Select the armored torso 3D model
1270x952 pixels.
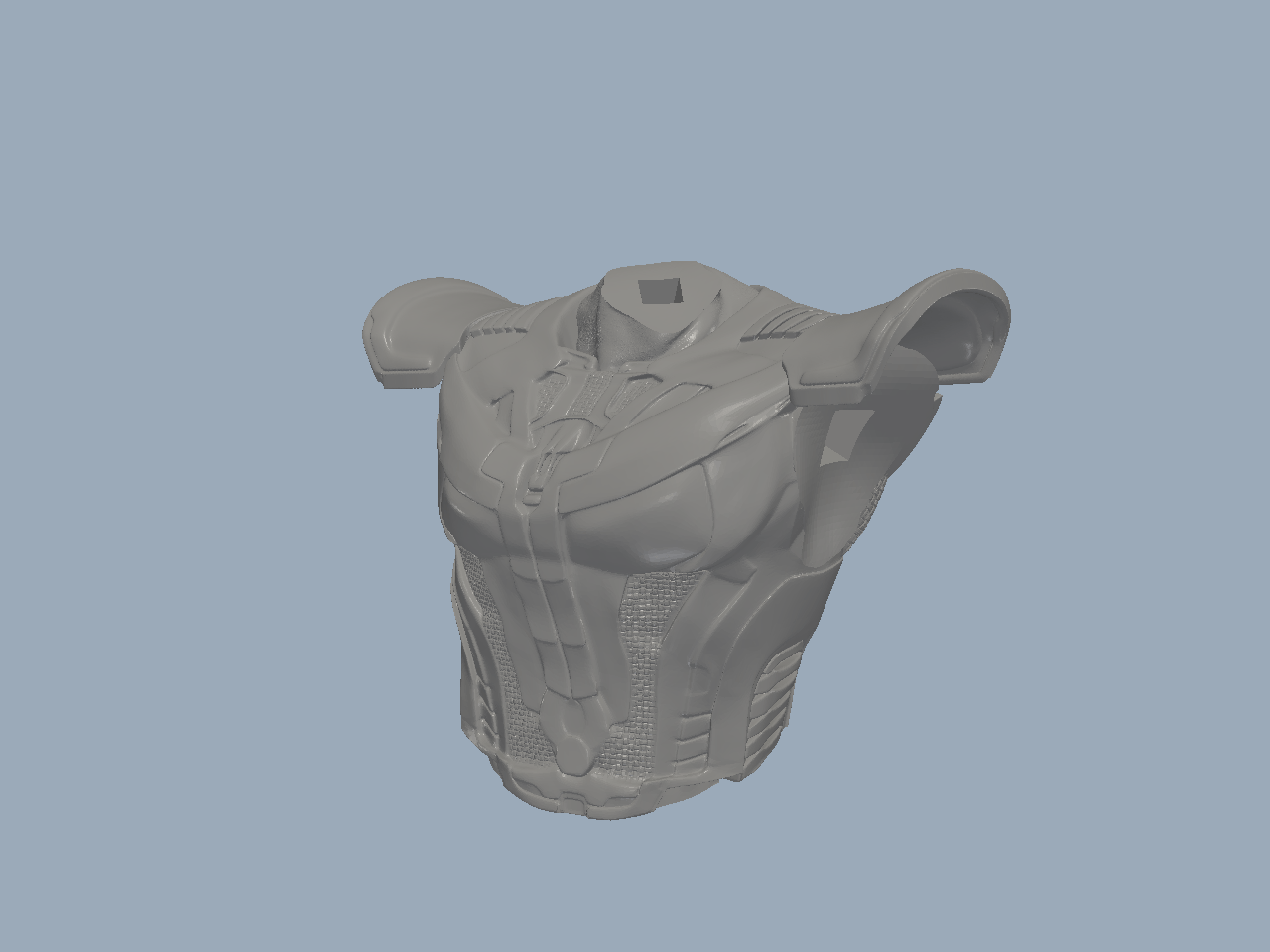click(685, 540)
